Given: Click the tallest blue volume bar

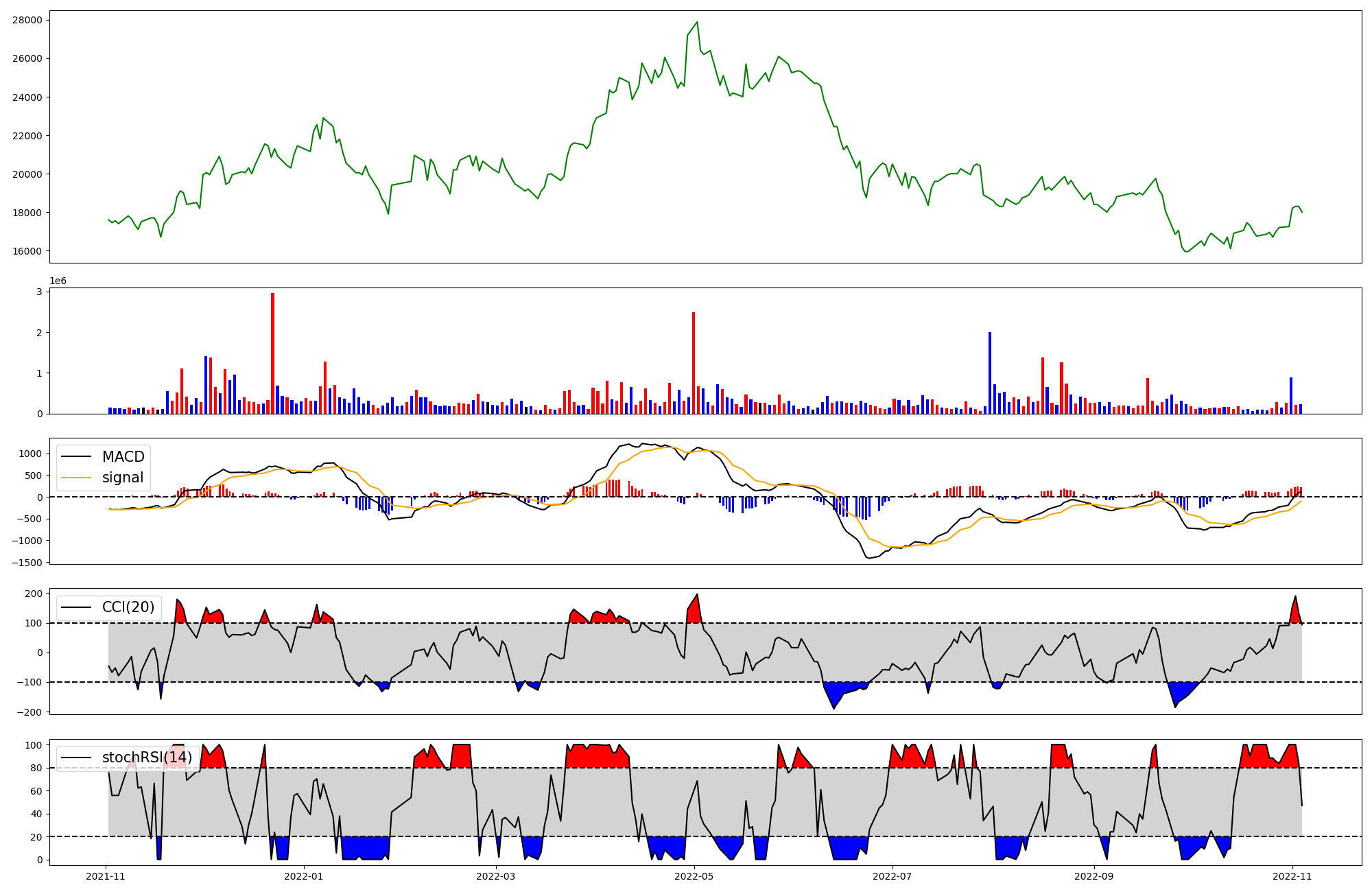Looking at the screenshot, I should tap(990, 373).
